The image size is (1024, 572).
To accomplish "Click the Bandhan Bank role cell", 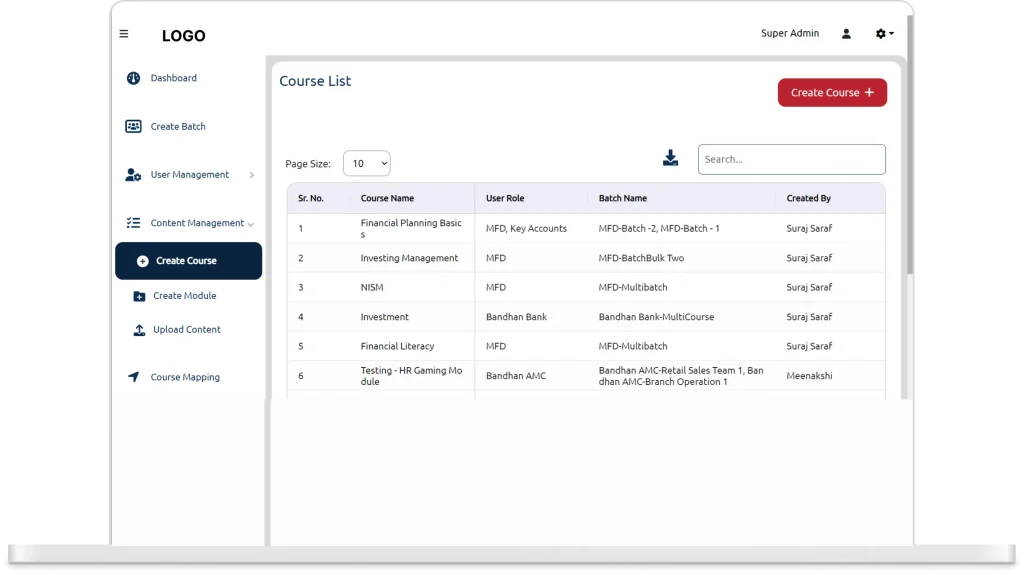I will click(x=516, y=317).
